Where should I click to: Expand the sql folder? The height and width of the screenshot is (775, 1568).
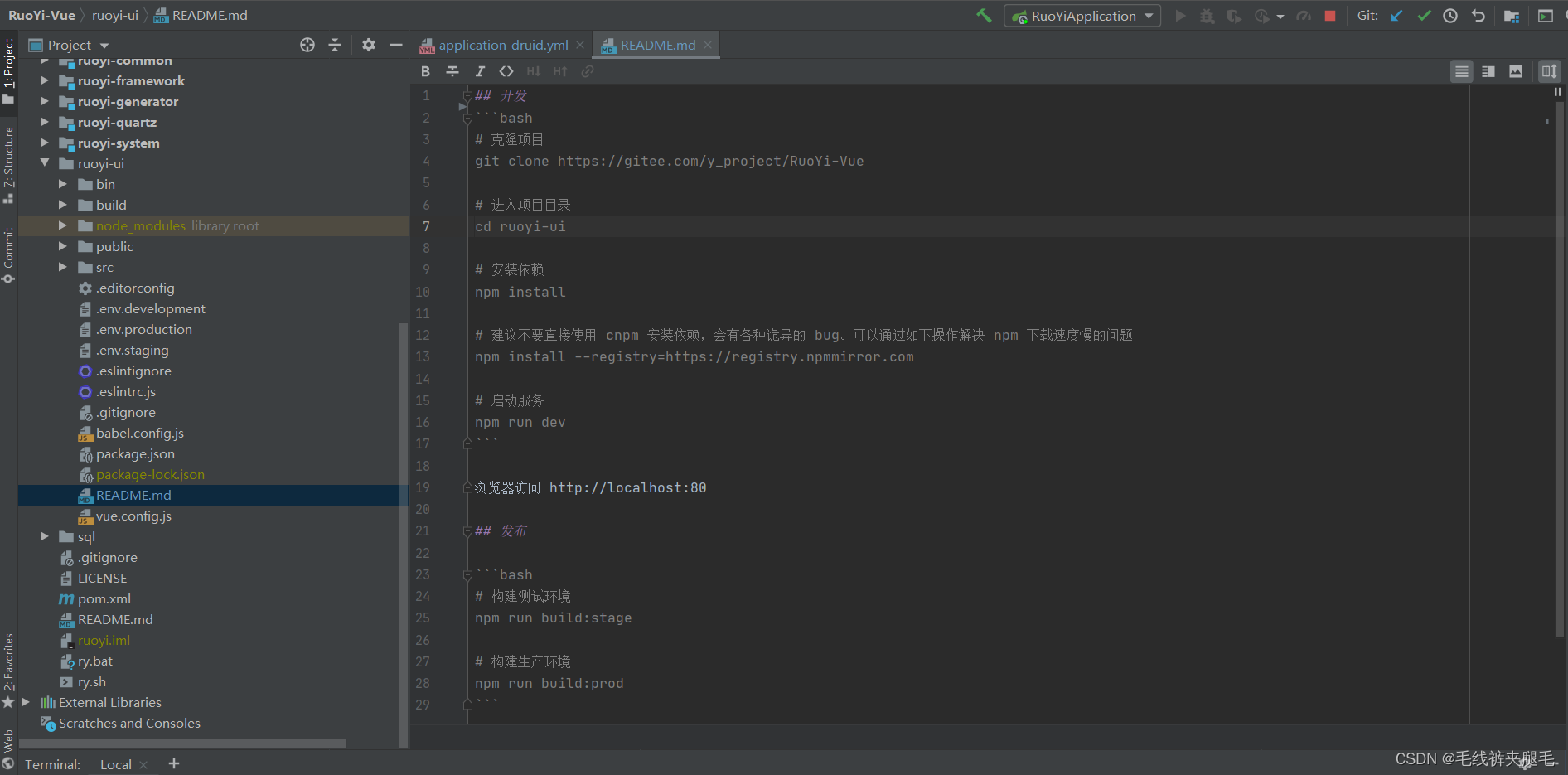pyautogui.click(x=45, y=536)
